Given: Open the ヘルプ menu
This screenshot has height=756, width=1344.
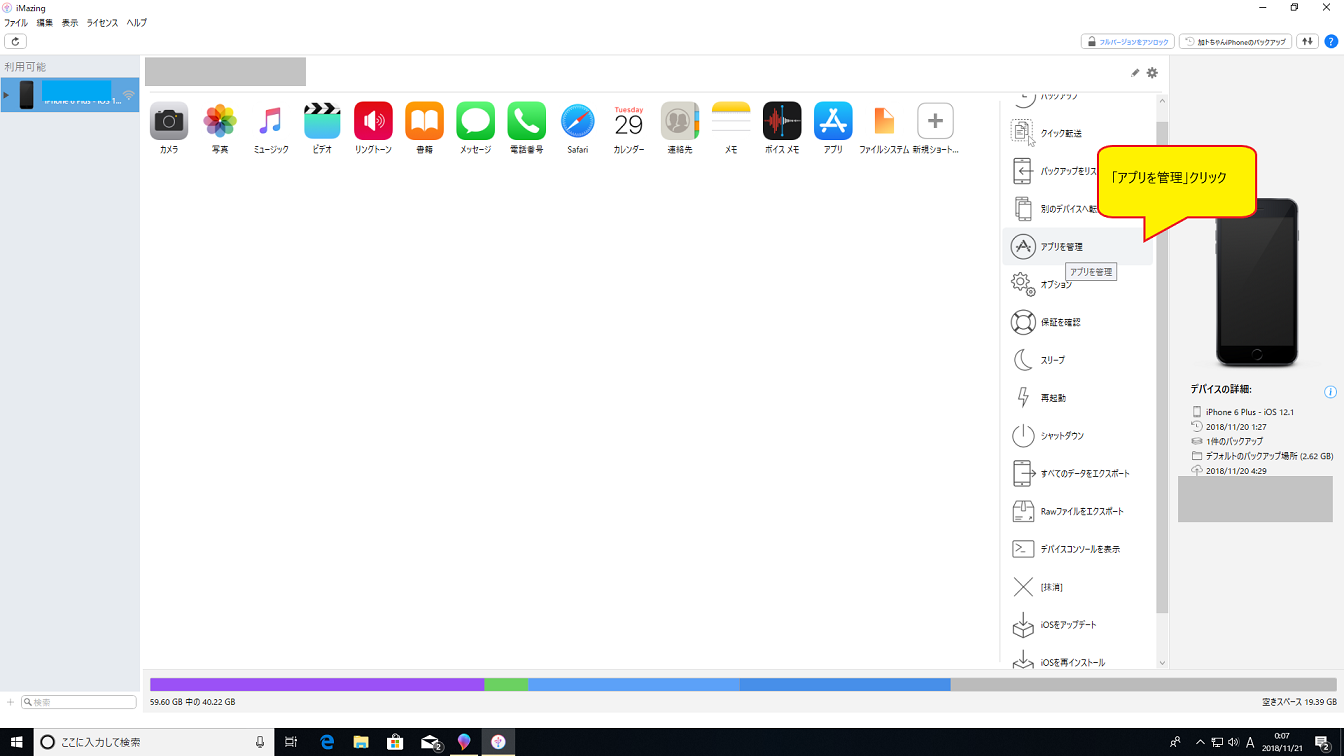Looking at the screenshot, I should click(x=136, y=23).
